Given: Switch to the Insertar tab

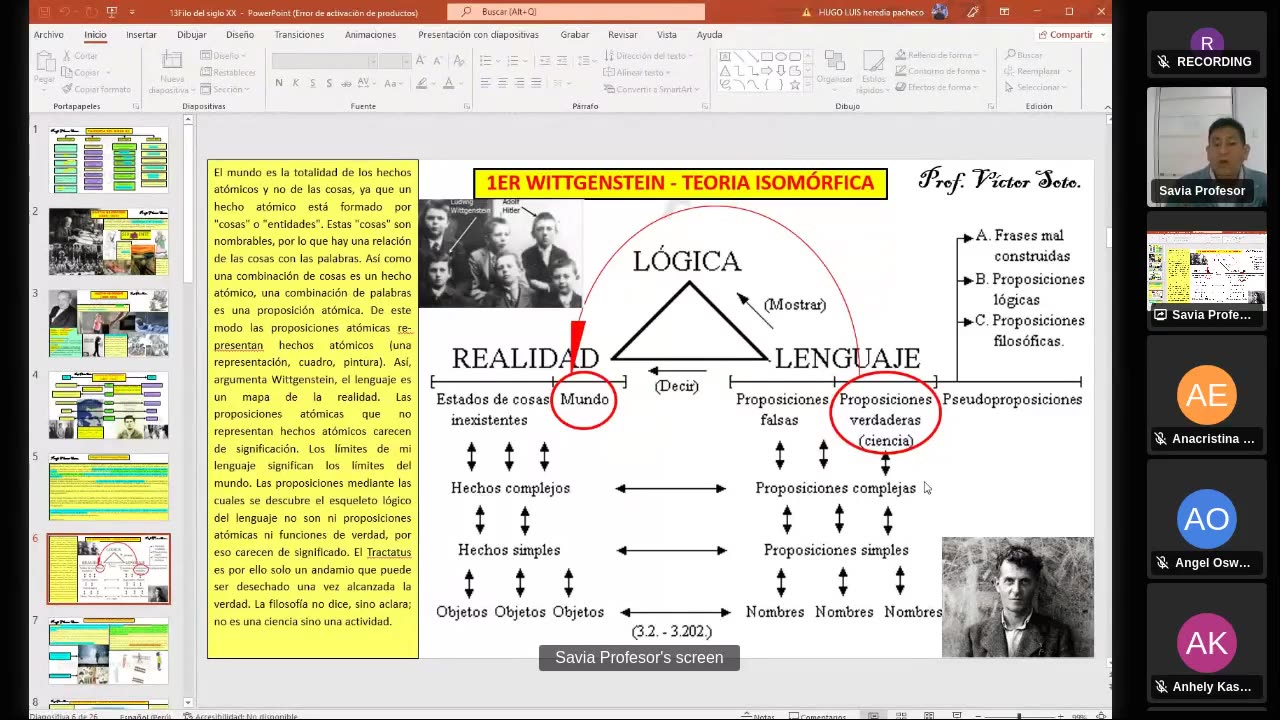Looking at the screenshot, I should pos(141,35).
